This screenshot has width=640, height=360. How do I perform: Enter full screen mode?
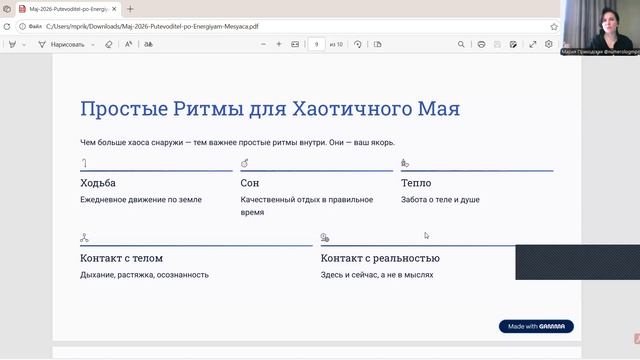coord(533,44)
